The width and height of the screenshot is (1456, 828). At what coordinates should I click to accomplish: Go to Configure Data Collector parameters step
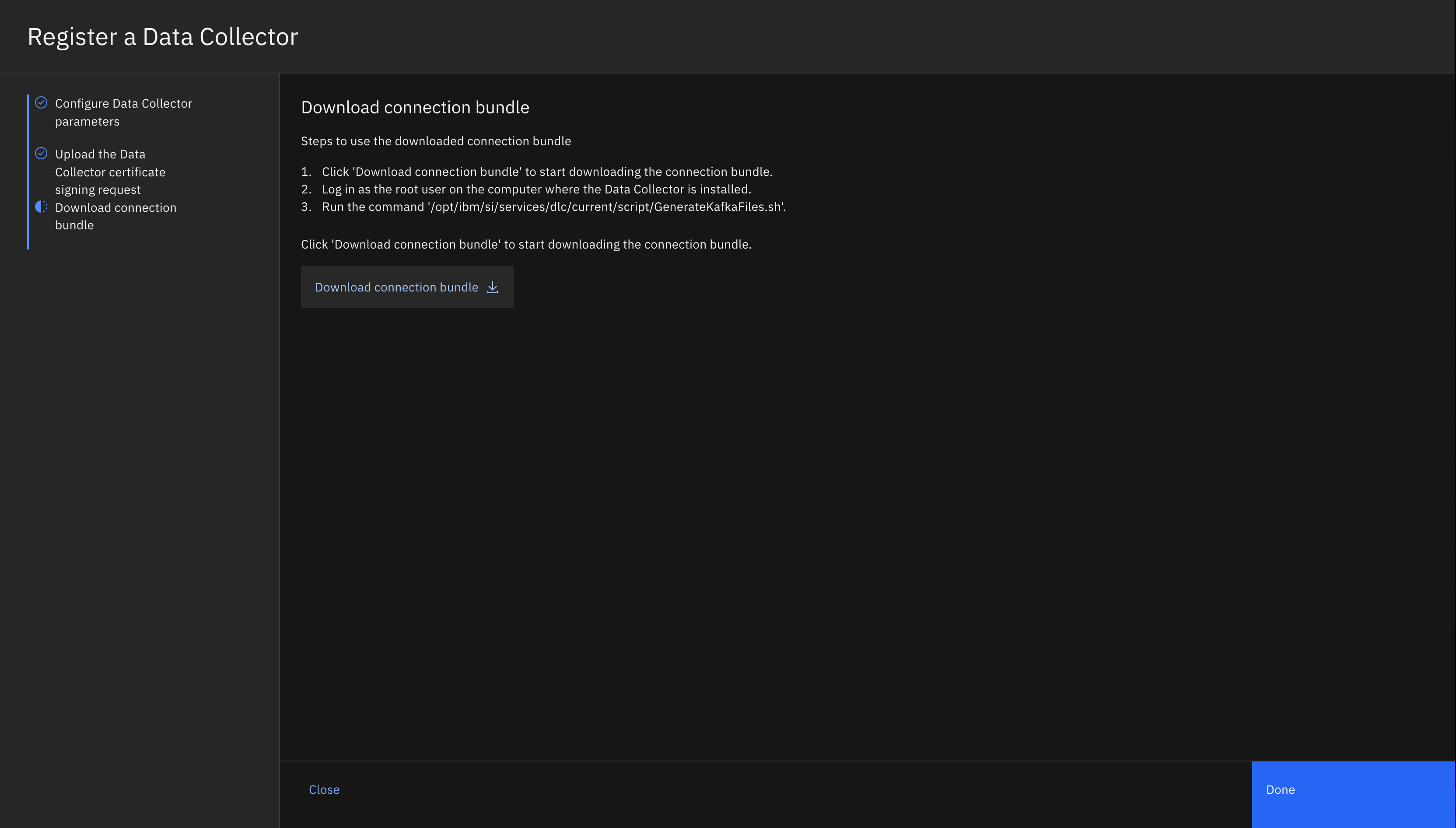click(x=123, y=112)
